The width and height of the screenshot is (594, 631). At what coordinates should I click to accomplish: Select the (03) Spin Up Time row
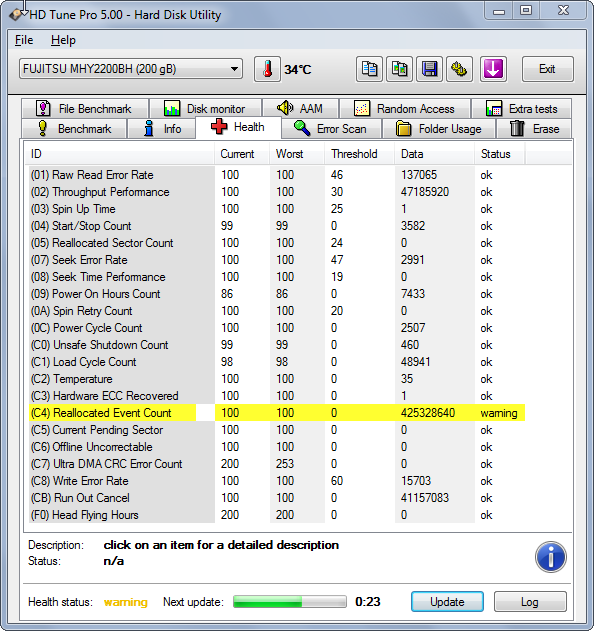pos(277,209)
